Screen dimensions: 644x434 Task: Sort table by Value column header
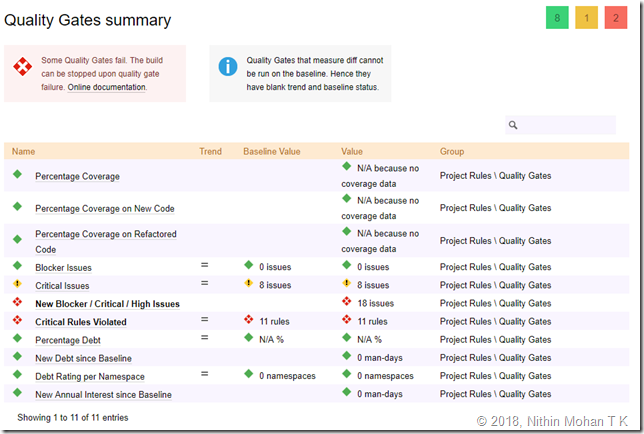(352, 152)
